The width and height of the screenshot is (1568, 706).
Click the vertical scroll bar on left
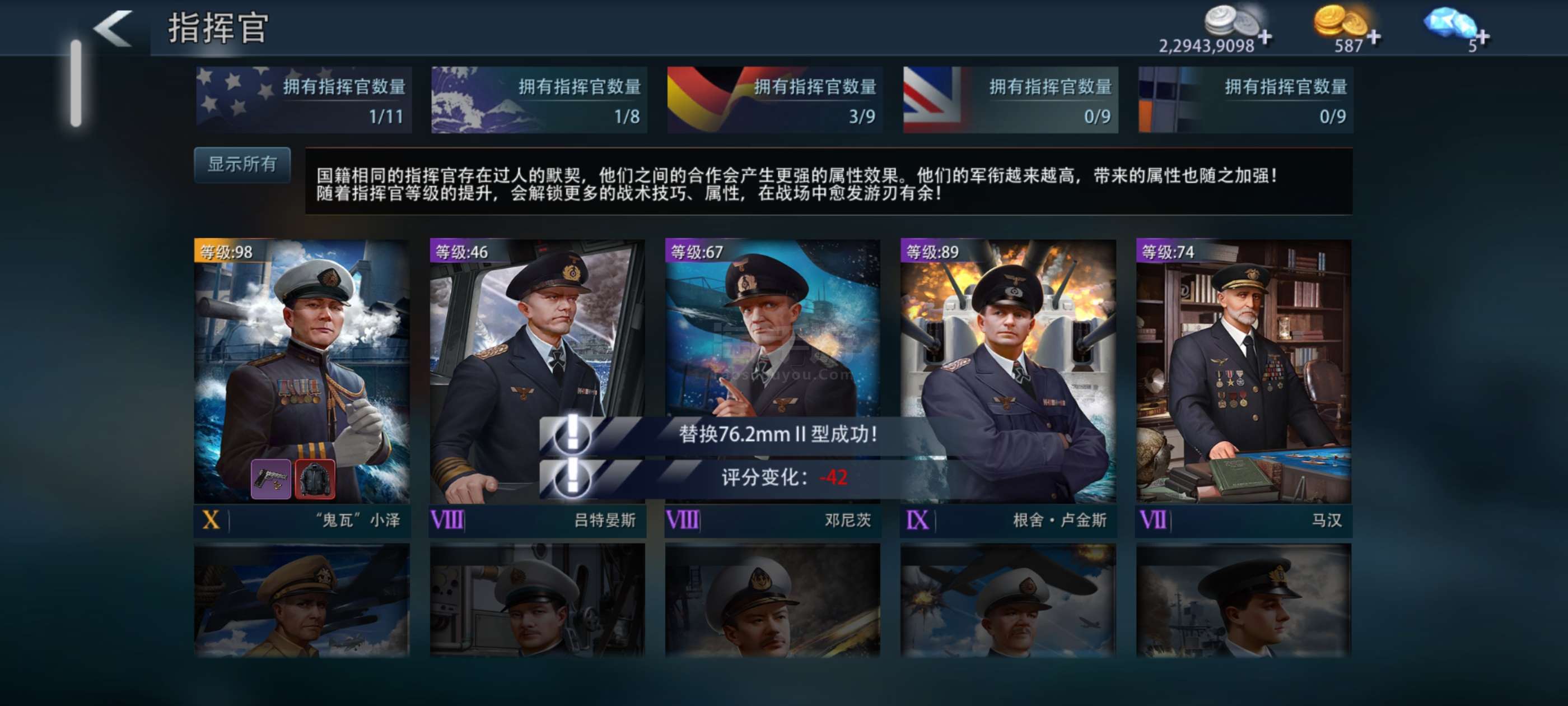[76, 83]
